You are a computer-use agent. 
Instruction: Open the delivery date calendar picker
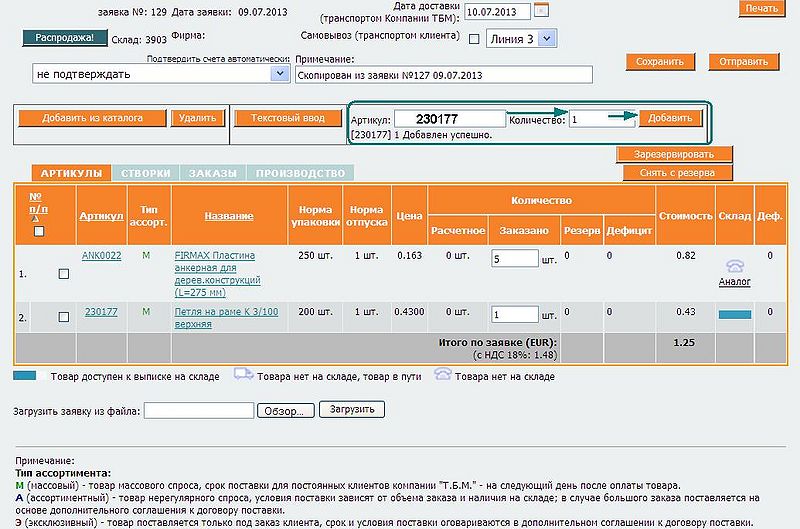542,11
